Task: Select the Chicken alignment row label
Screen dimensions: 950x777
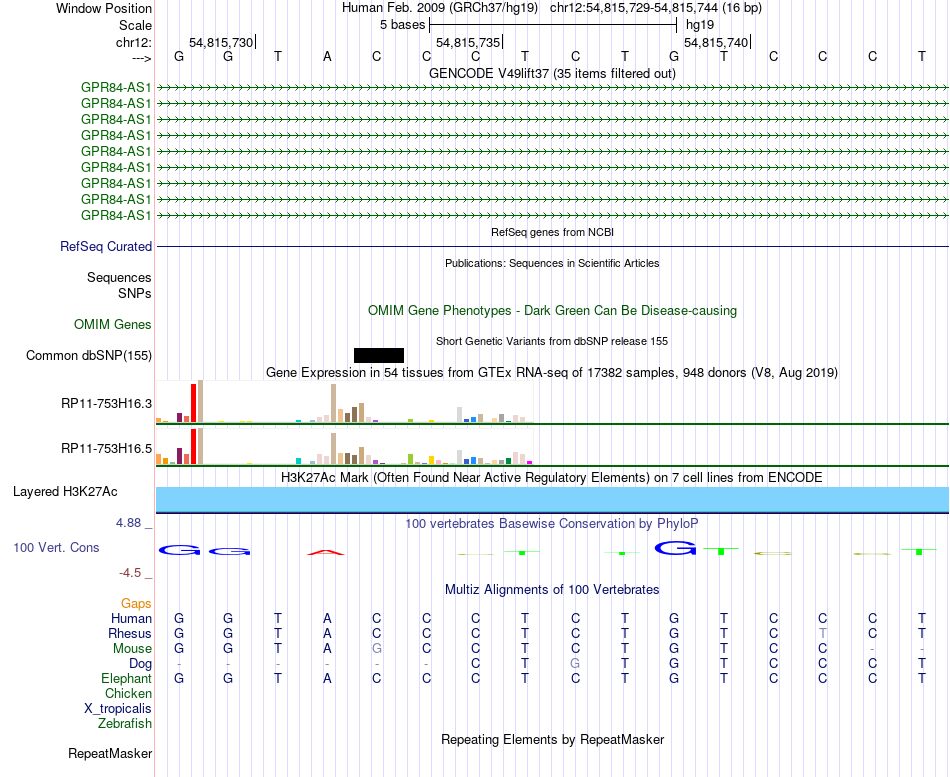Action: point(128,694)
